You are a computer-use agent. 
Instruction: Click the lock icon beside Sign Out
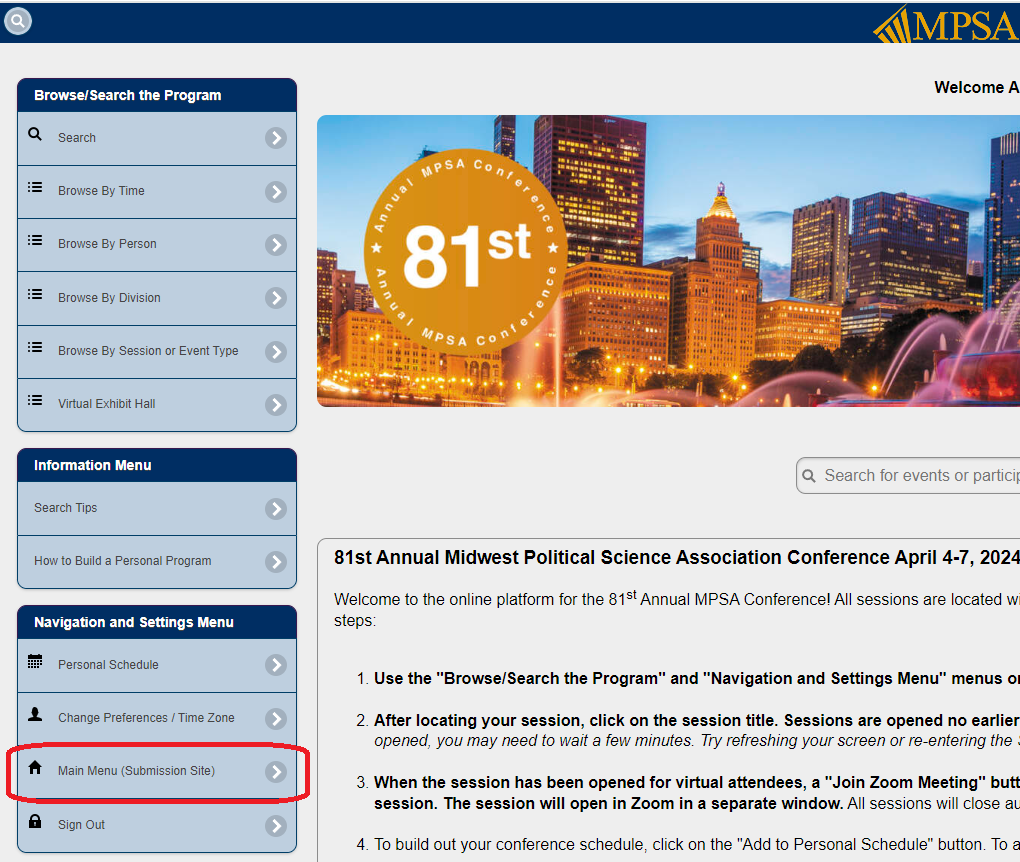(35, 821)
